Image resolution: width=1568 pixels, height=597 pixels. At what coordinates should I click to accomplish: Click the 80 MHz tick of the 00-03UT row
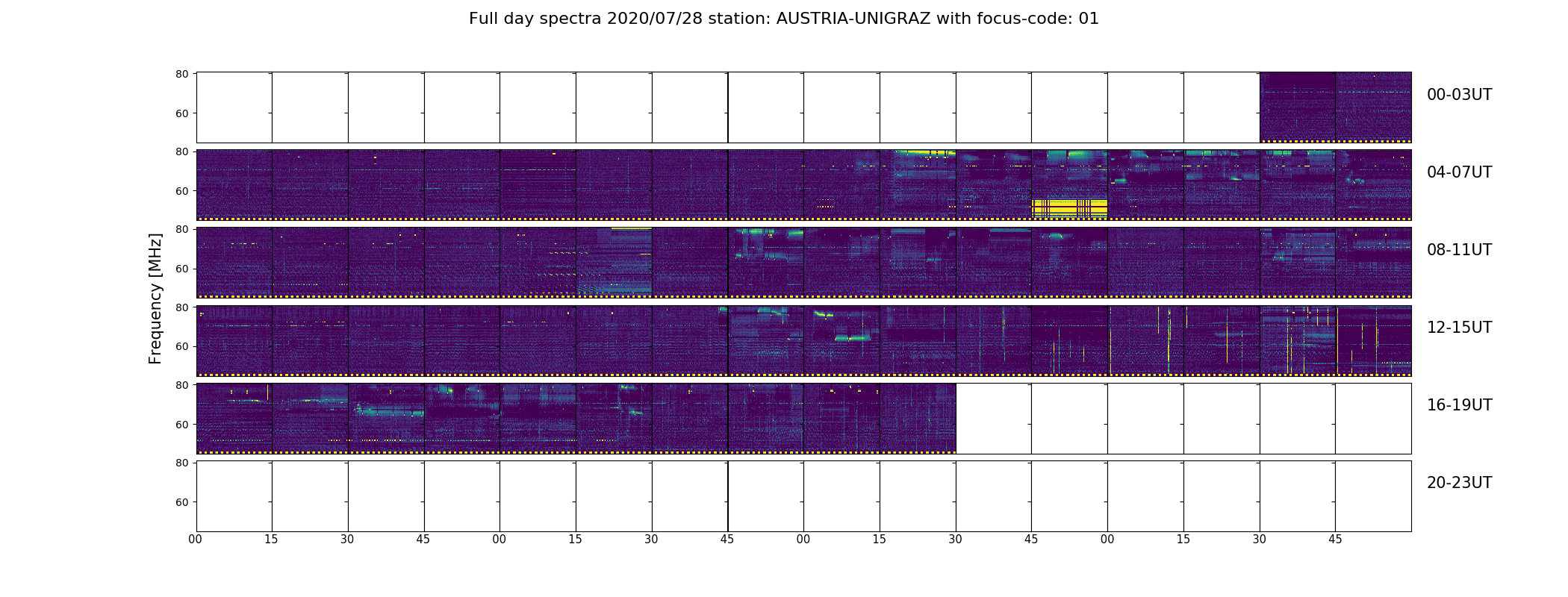pyautogui.click(x=181, y=74)
